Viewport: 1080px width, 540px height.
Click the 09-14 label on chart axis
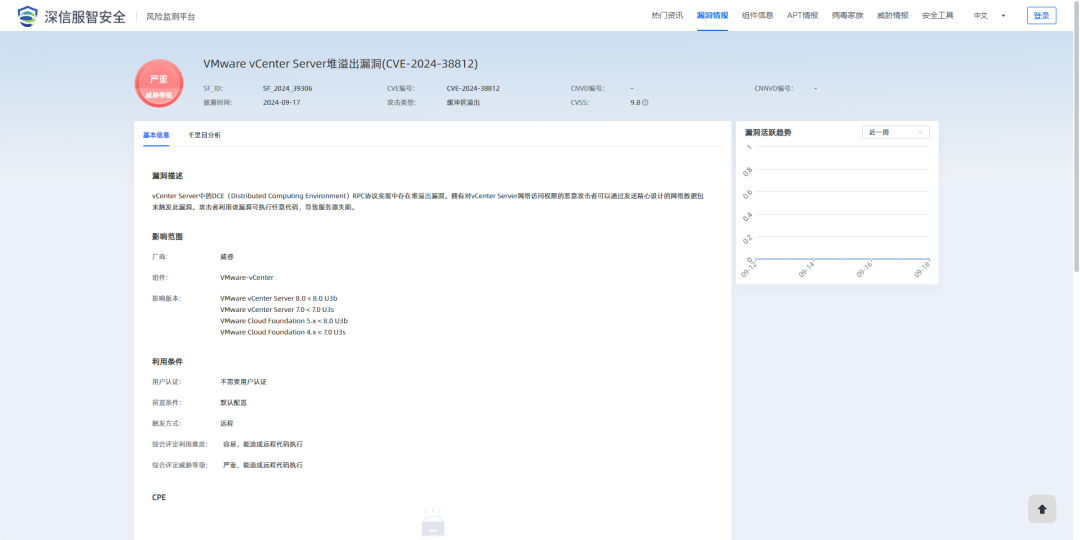pos(807,270)
